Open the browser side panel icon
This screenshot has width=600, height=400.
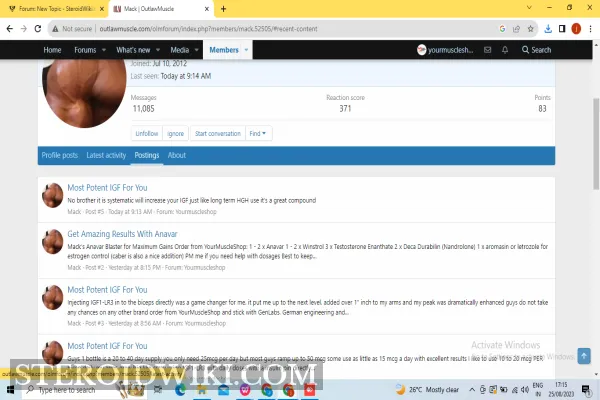pyautogui.click(x=562, y=29)
